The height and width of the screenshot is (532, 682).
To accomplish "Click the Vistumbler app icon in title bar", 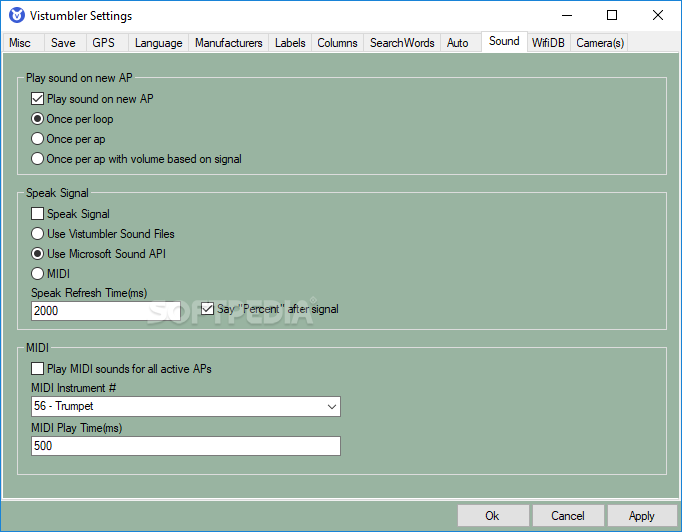I will [17, 15].
